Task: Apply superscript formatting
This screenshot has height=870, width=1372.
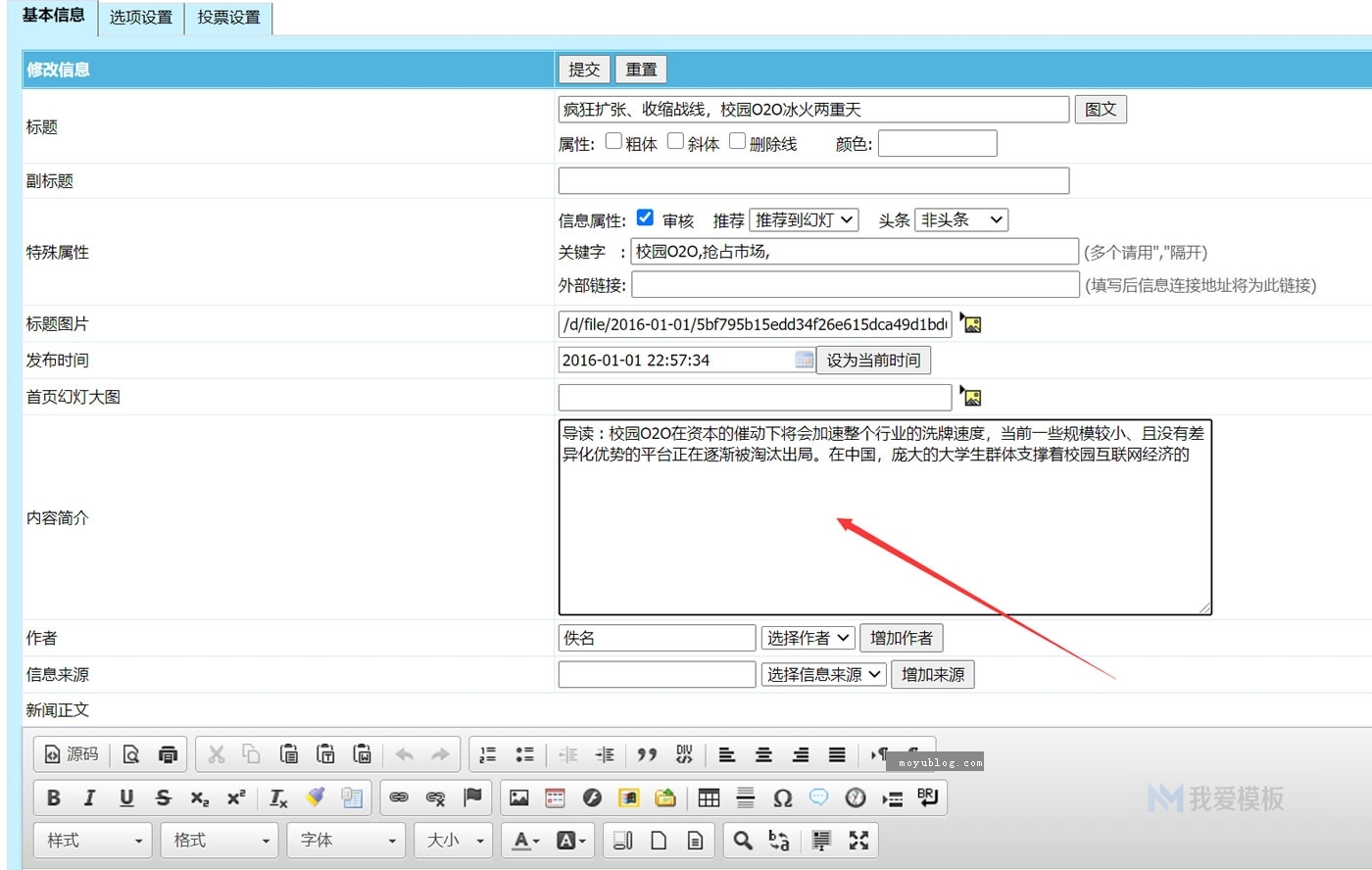Action: pyautogui.click(x=236, y=797)
